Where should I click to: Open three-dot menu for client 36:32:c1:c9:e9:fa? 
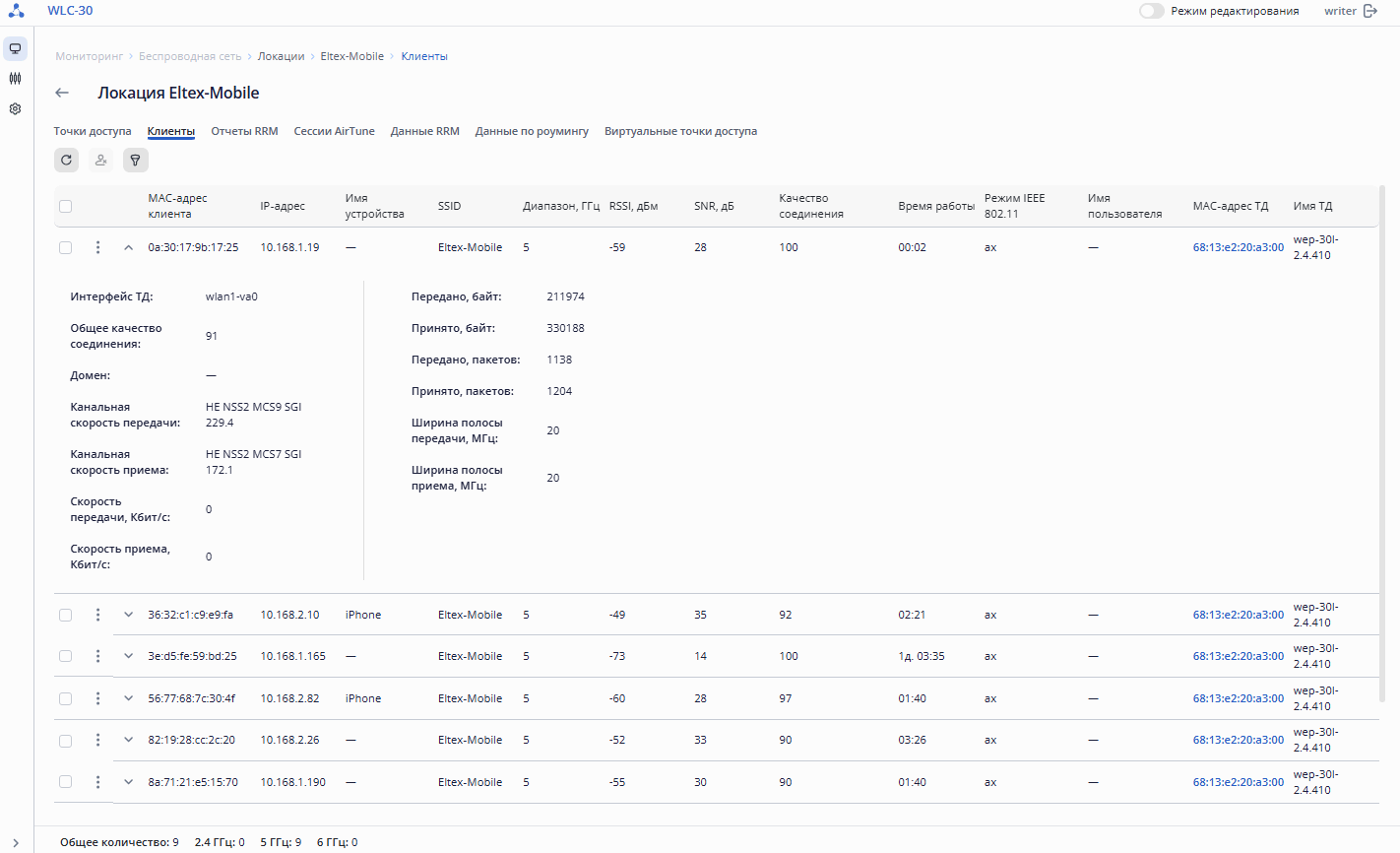point(97,615)
